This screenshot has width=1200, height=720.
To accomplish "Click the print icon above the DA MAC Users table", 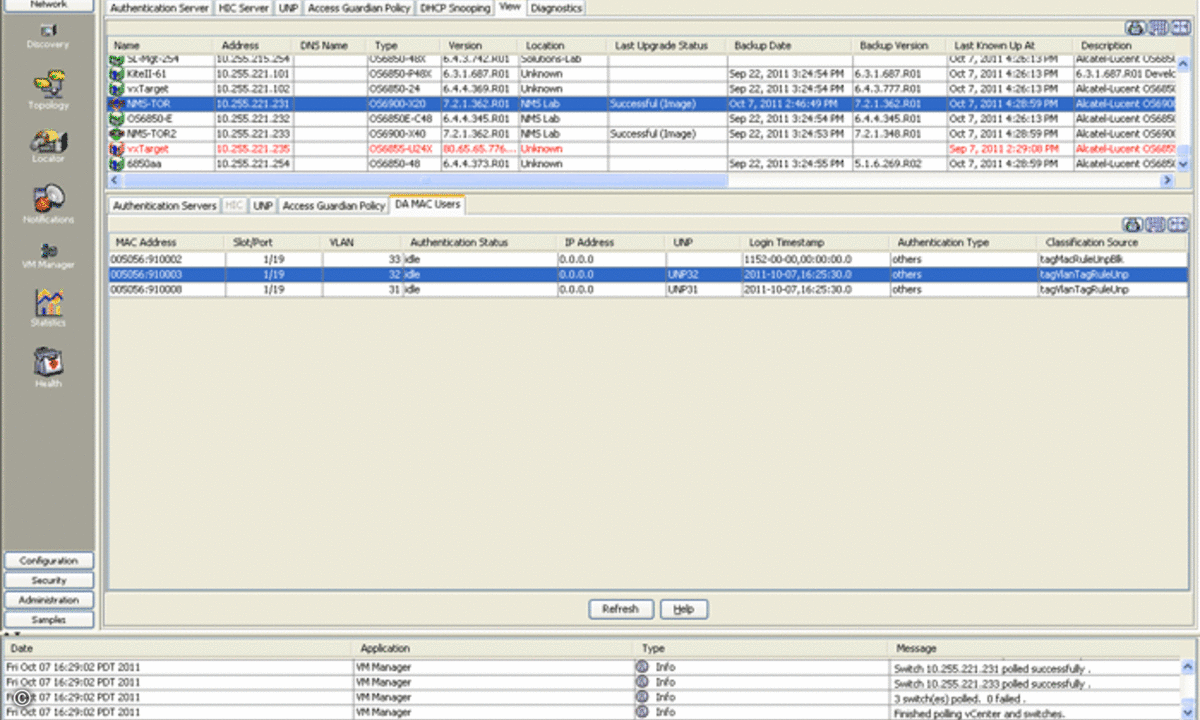I will click(x=1134, y=225).
